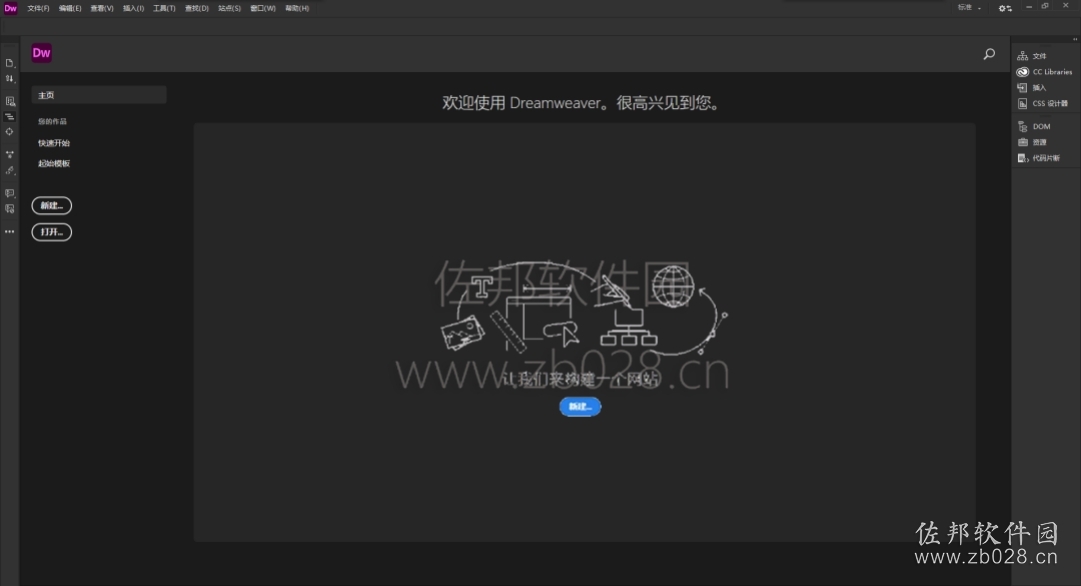Click the magnifier search icon

point(989,54)
